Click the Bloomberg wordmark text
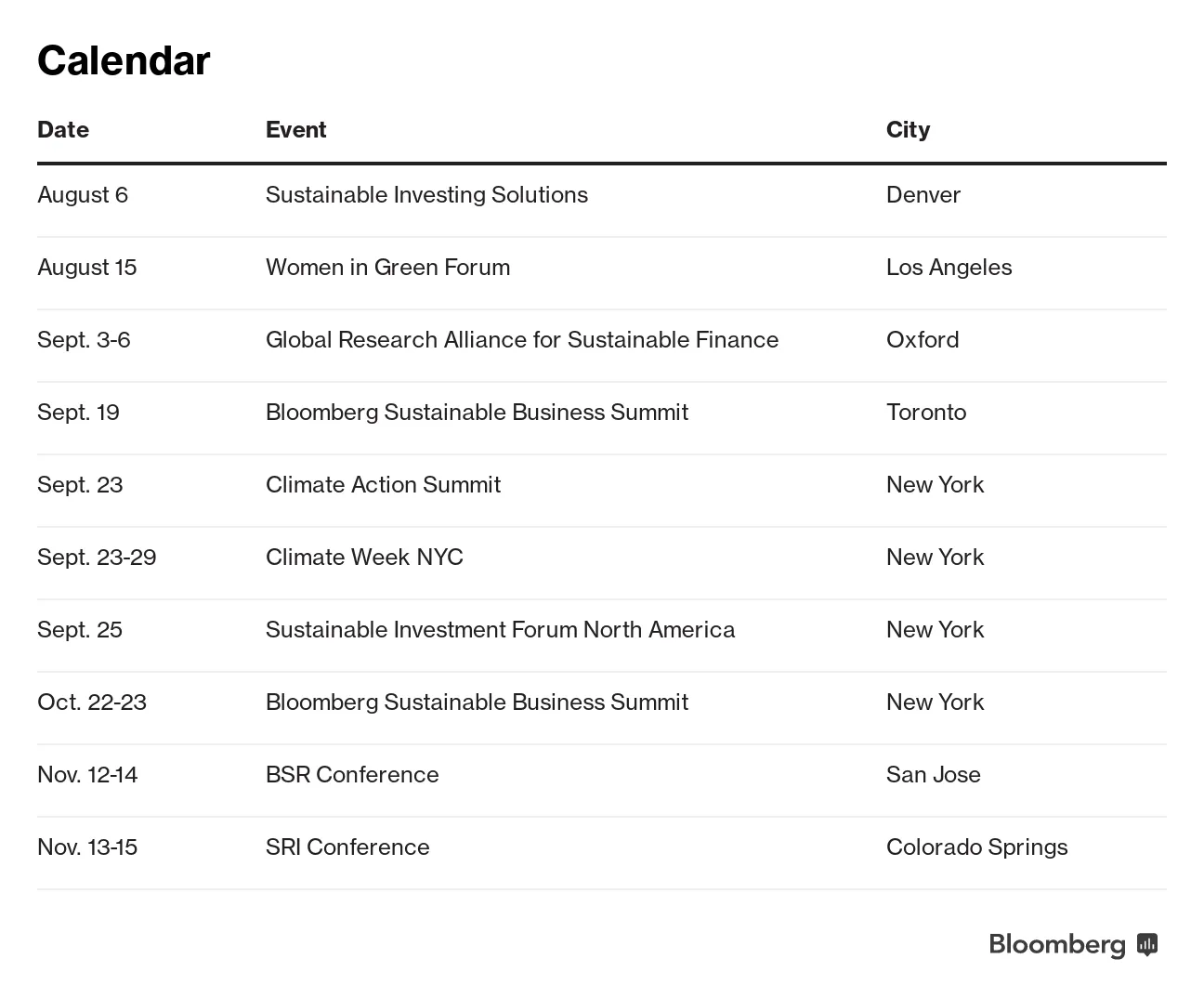This screenshot has width=1204, height=998. [x=1057, y=944]
